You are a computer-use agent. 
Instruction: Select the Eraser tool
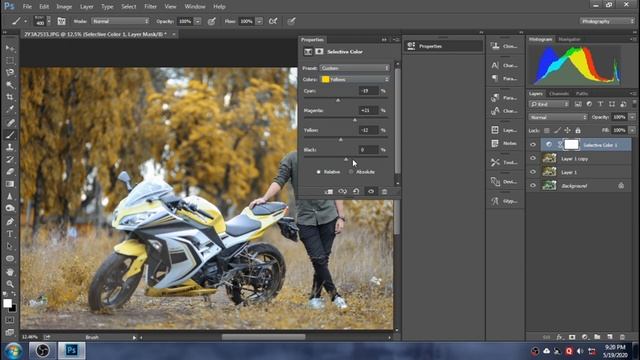(x=10, y=171)
